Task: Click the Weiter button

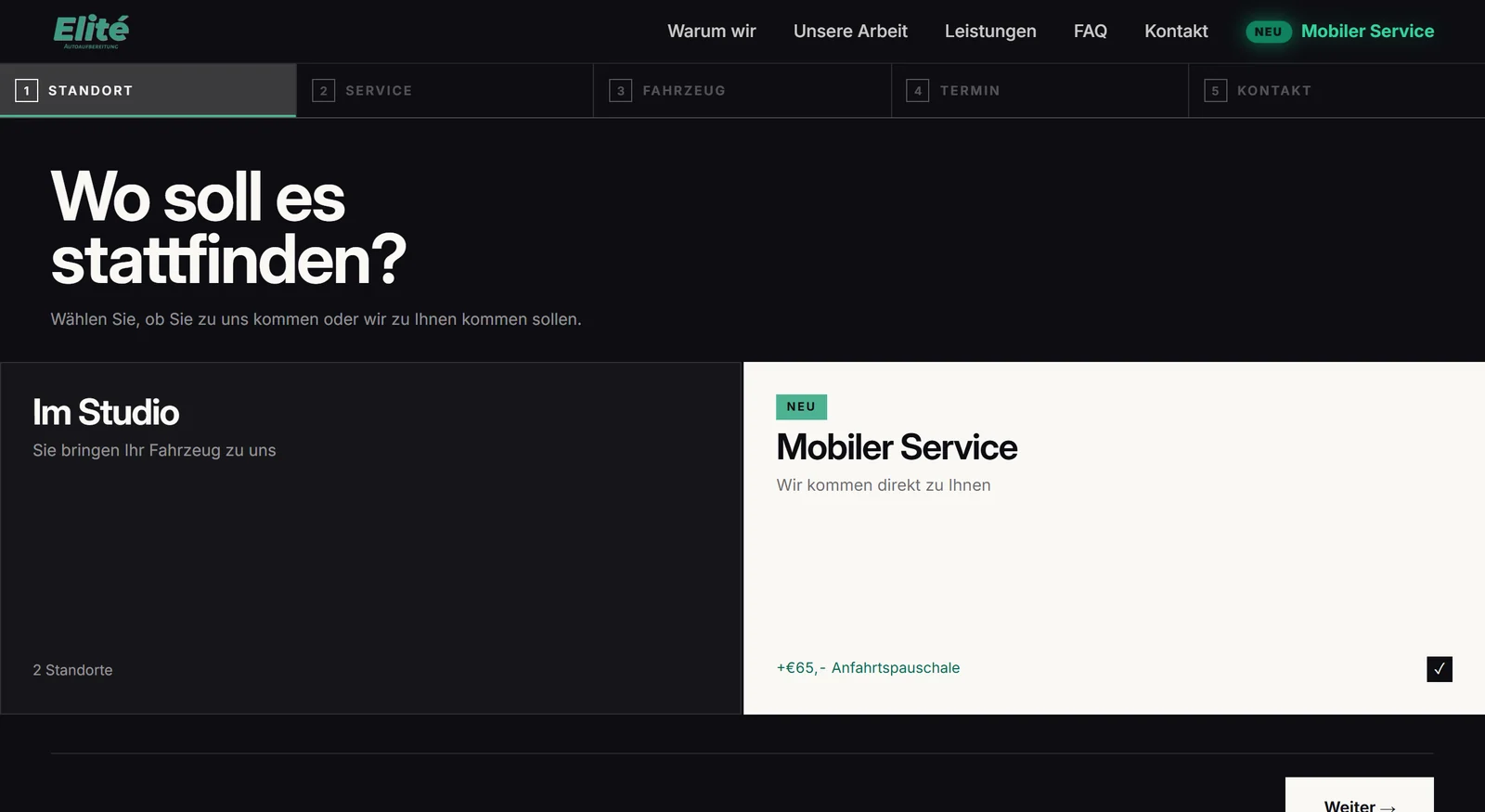Action: (x=1360, y=796)
